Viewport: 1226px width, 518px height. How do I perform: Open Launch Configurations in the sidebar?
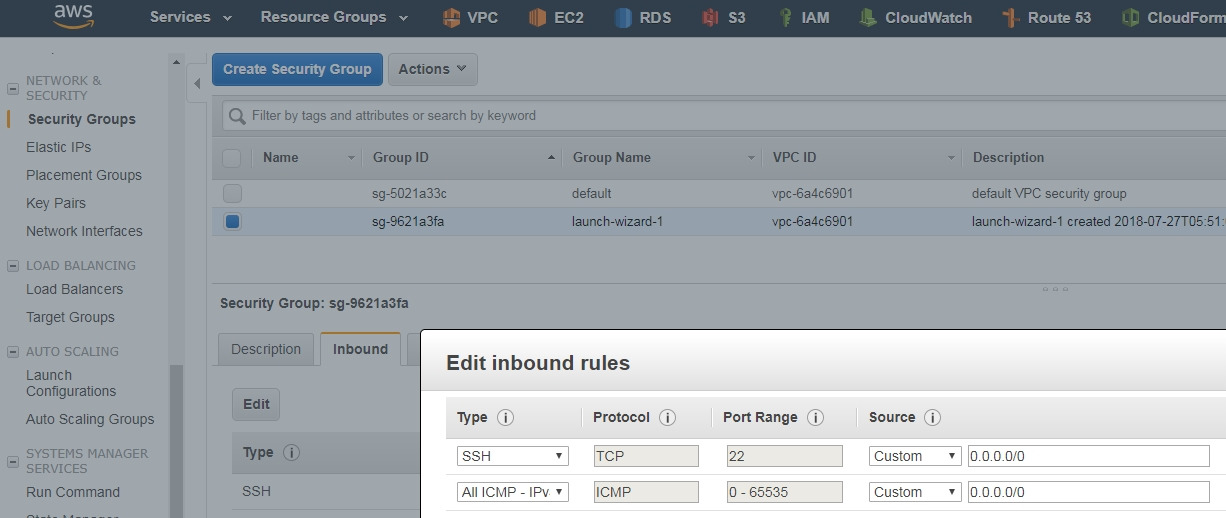(71, 383)
